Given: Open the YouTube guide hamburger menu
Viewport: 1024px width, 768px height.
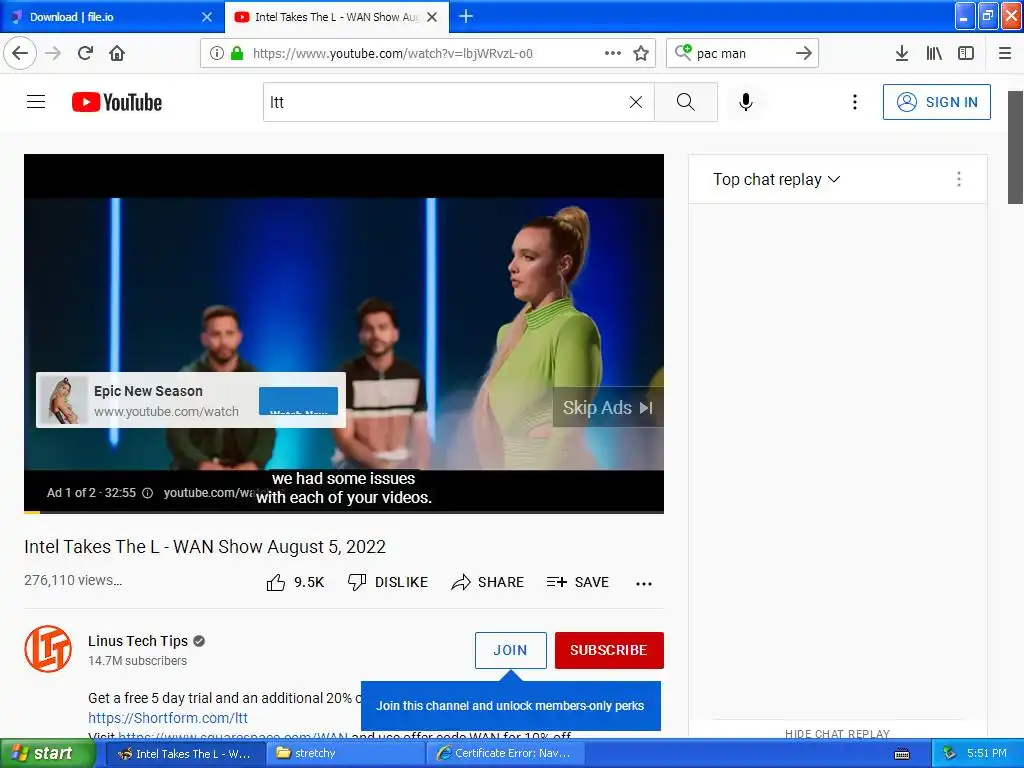Looking at the screenshot, I should (36, 102).
